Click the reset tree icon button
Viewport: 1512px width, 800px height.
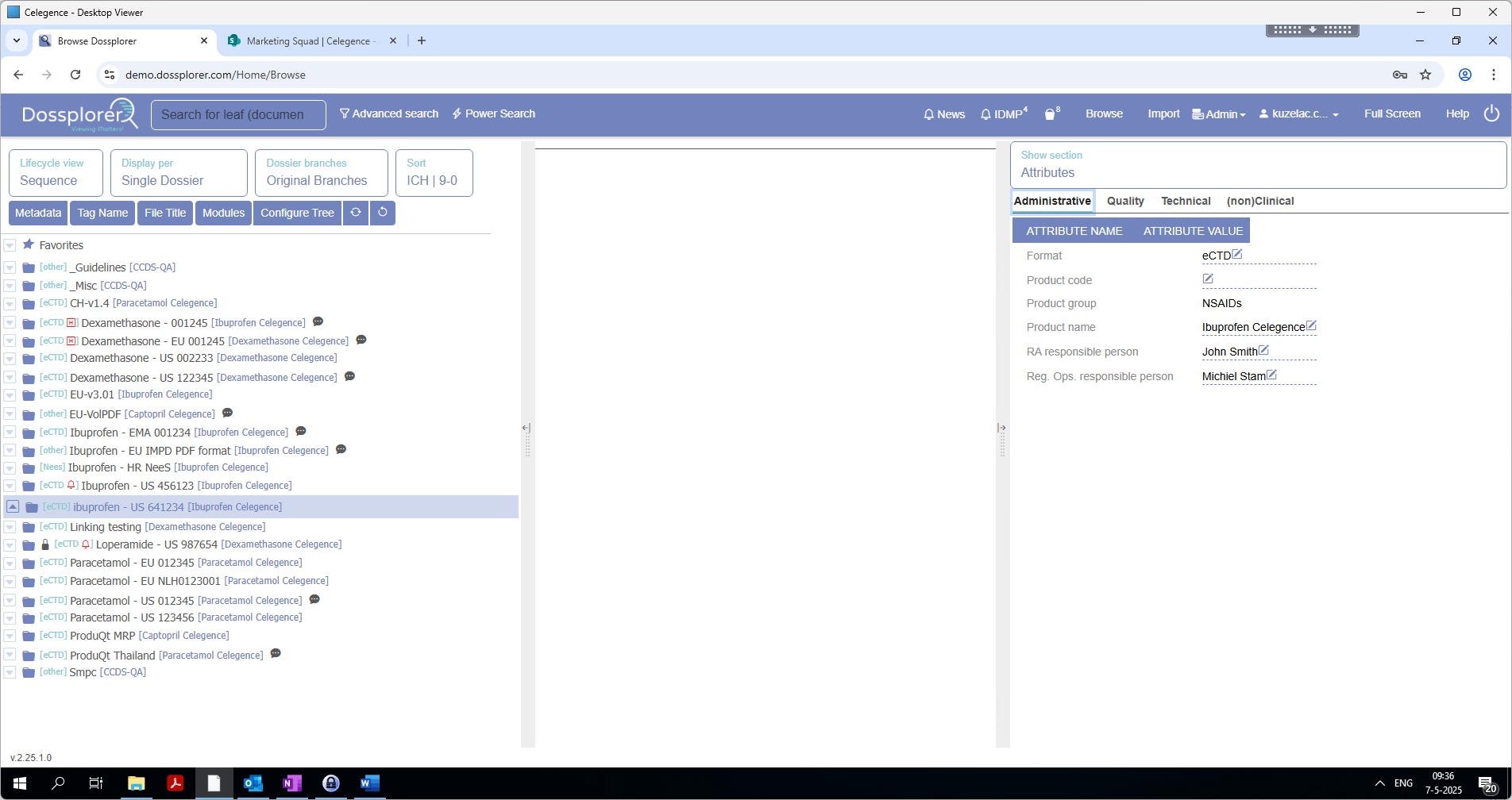[x=383, y=213]
